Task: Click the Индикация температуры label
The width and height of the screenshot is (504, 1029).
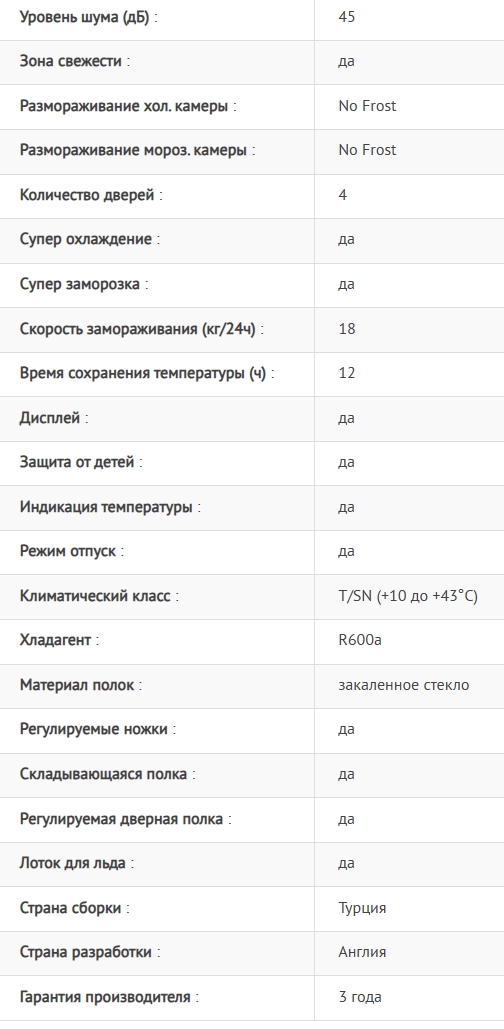Action: pos(110,507)
